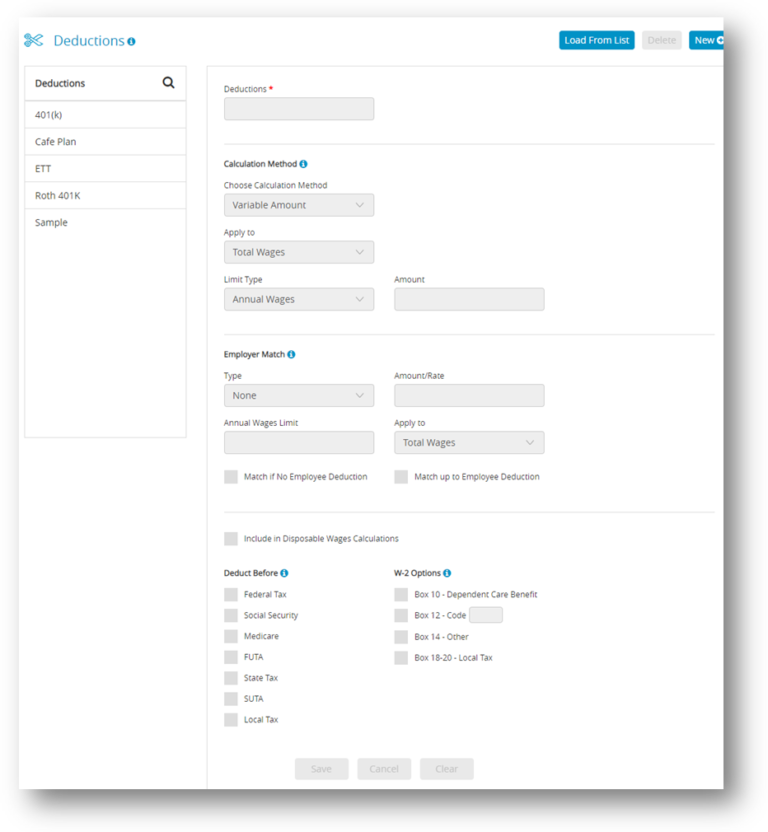Click the info icon beside the Deductions title

point(131,41)
